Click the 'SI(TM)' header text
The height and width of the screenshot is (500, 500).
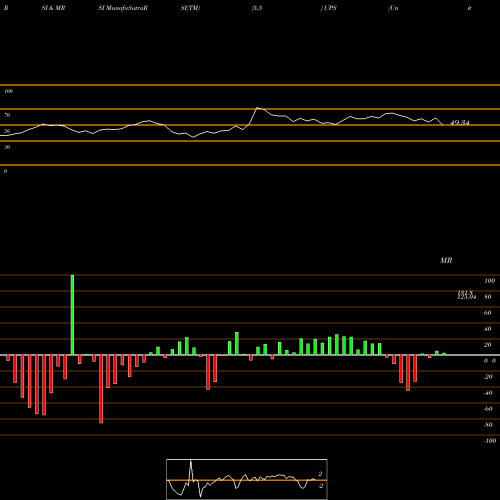click(190, 8)
